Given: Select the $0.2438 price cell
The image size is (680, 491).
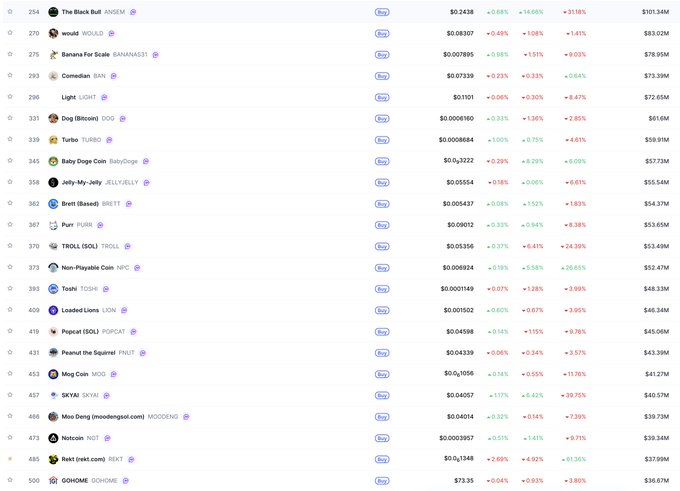Looking at the screenshot, I should [462, 12].
